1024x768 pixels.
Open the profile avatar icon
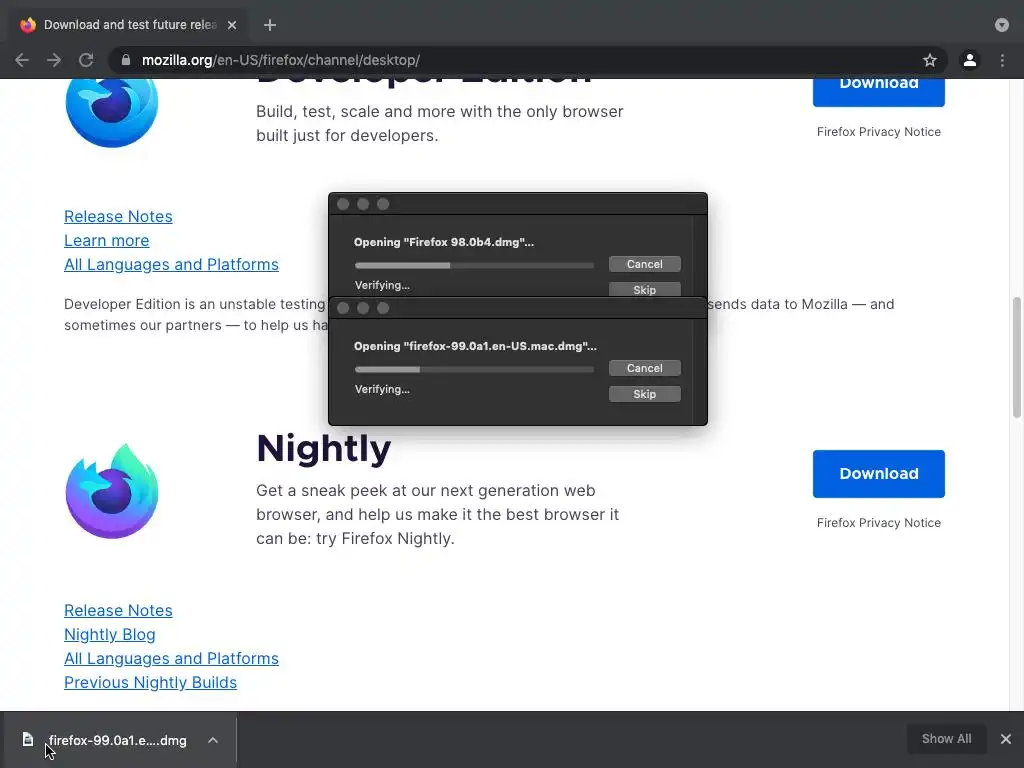tap(970, 60)
